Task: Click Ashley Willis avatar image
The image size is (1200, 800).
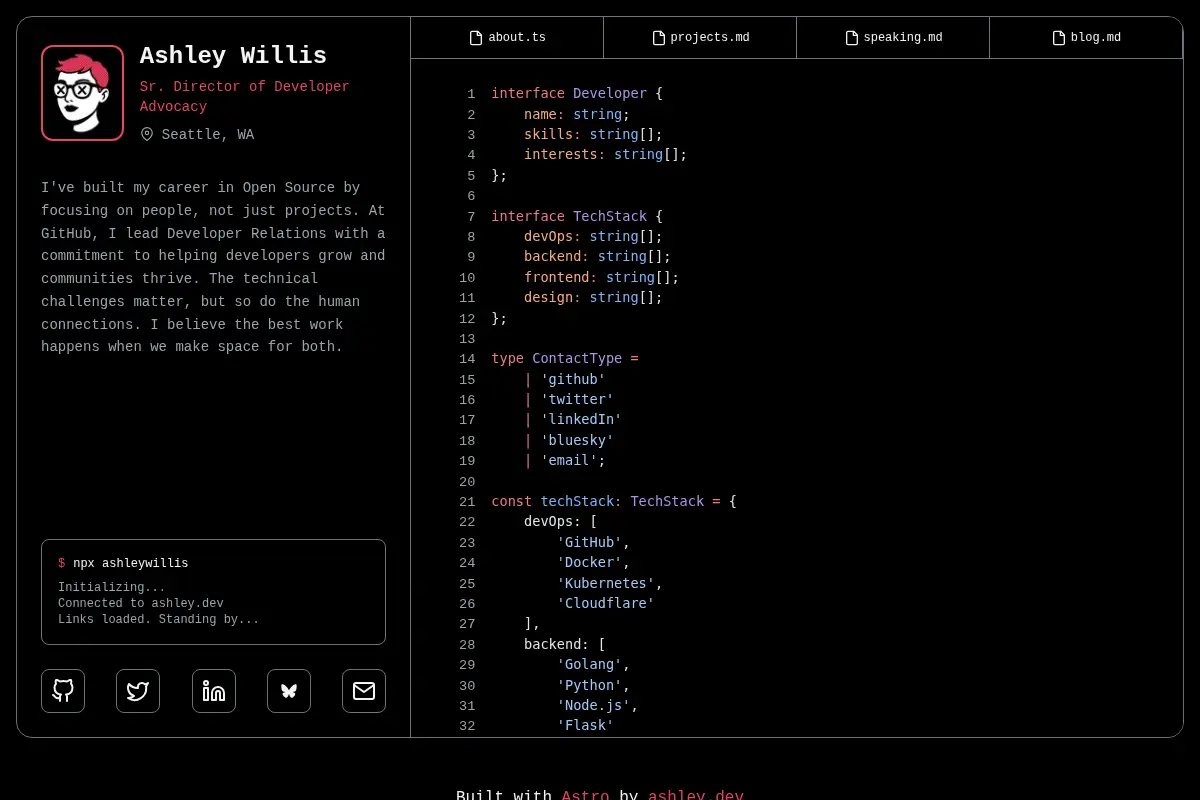Action: 82,93
